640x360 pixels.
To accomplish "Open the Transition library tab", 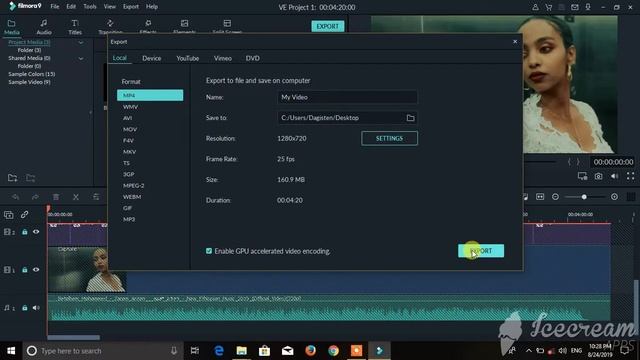I will pyautogui.click(x=110, y=27).
